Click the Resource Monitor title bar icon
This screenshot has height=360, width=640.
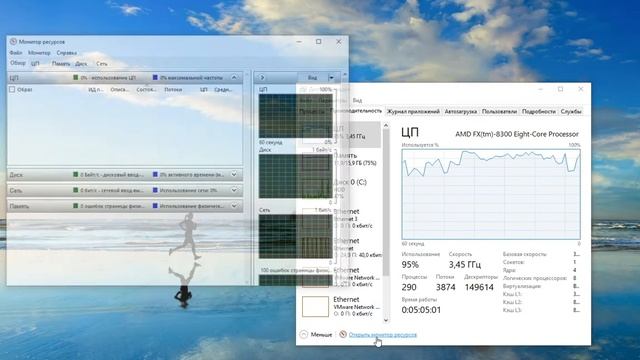pyautogui.click(x=13, y=42)
